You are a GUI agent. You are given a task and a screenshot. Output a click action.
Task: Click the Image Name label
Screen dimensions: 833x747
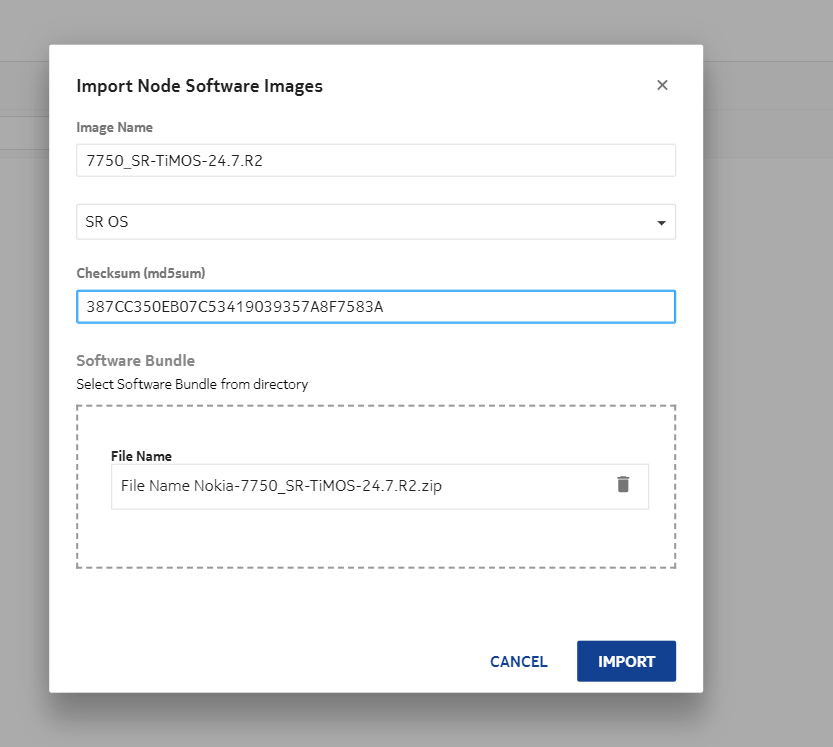click(115, 127)
